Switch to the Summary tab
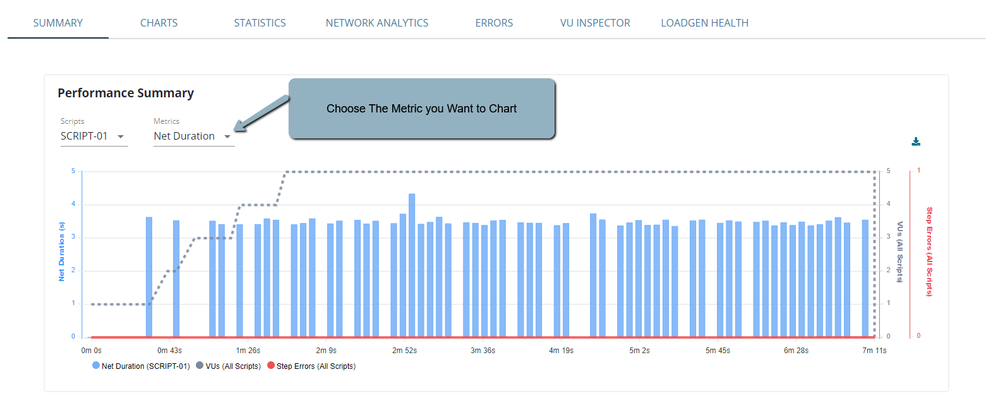 point(58,23)
